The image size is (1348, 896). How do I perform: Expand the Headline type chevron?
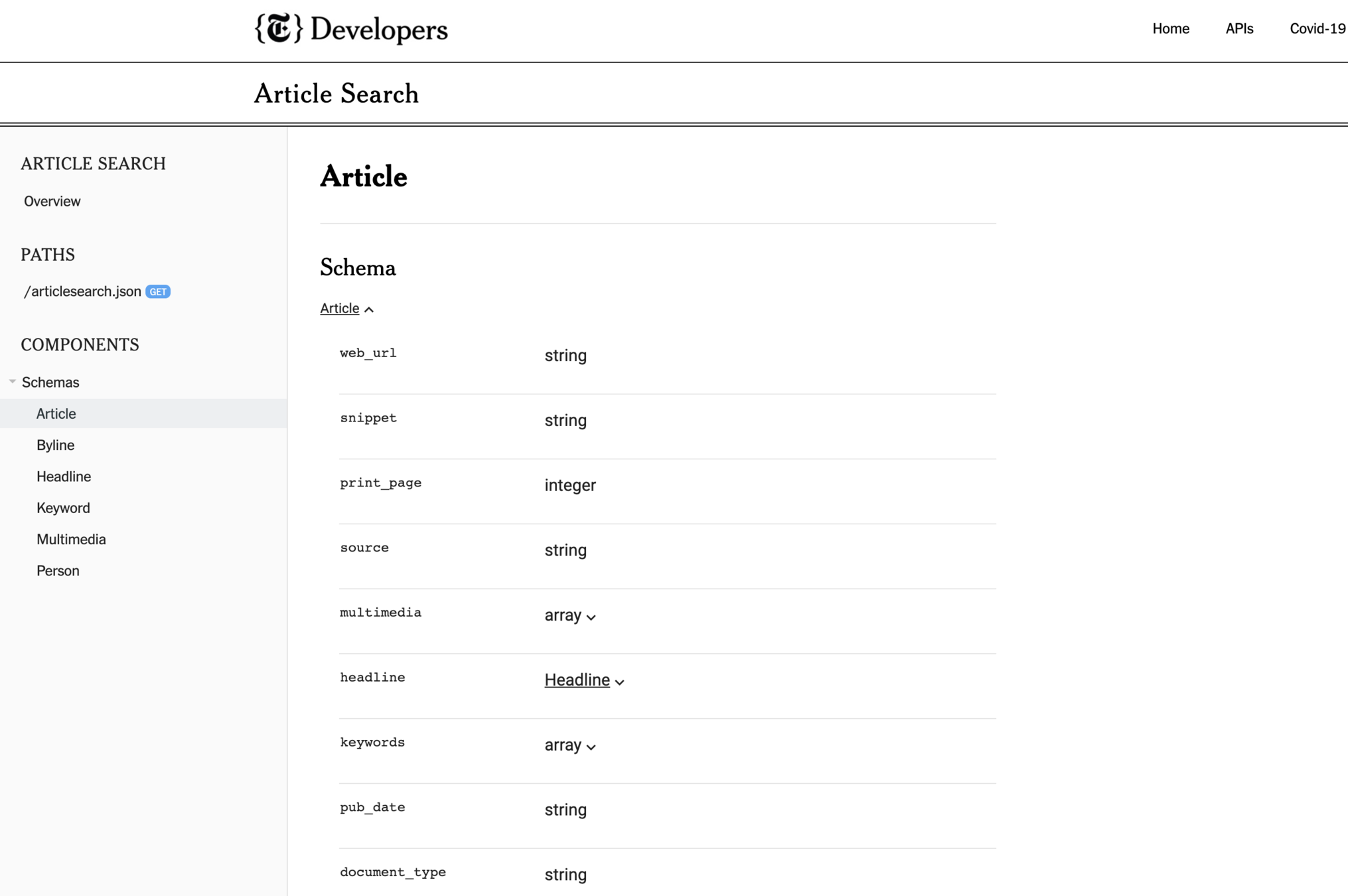(x=619, y=682)
